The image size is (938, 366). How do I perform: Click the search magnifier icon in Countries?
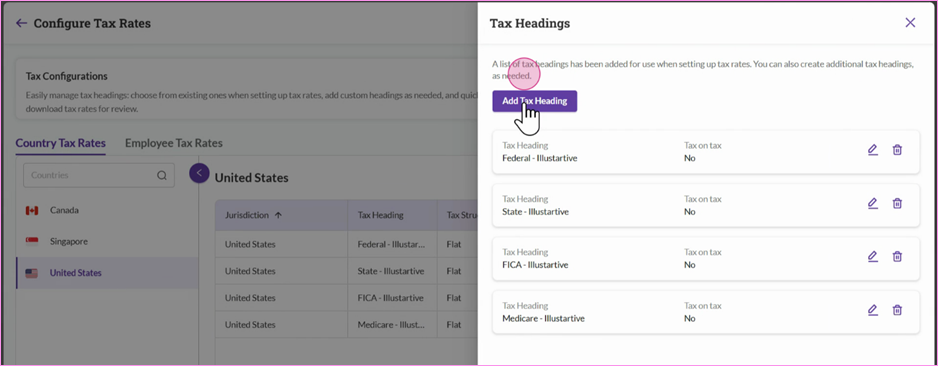point(162,175)
